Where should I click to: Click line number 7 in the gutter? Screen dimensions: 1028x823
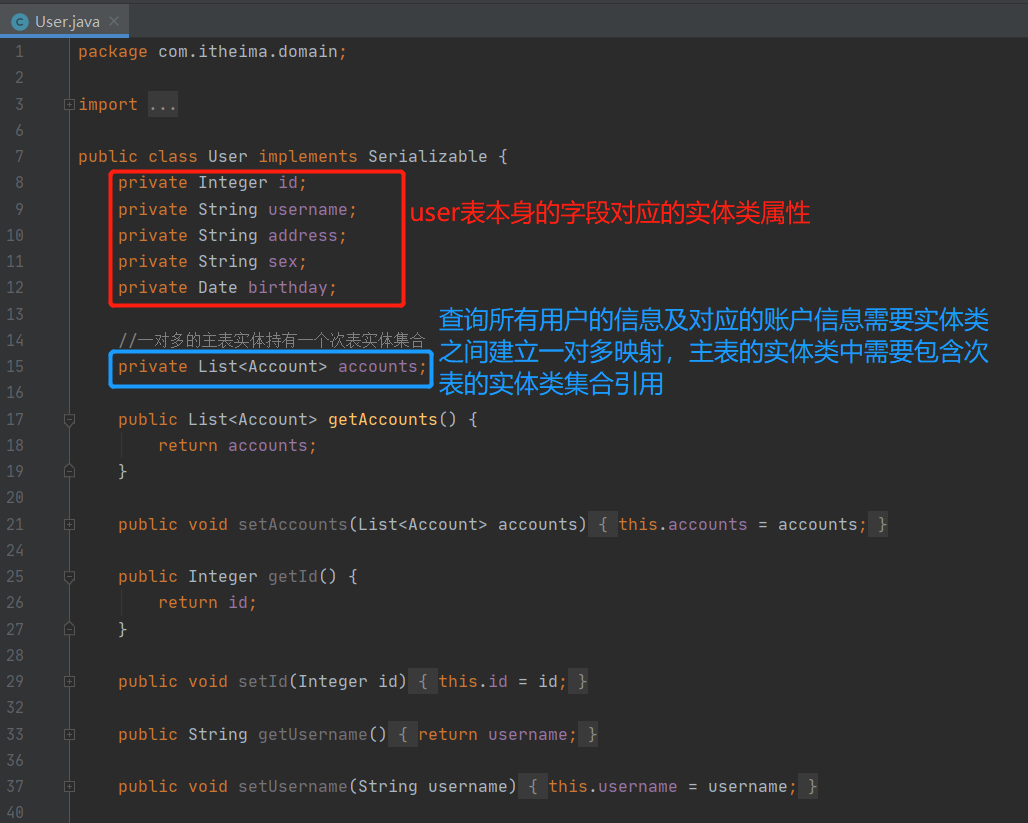[x=19, y=157]
